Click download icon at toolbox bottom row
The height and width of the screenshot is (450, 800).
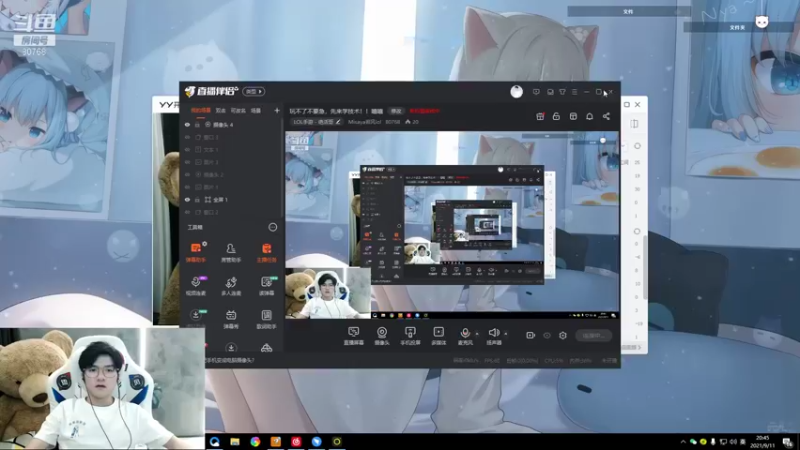pos(231,348)
